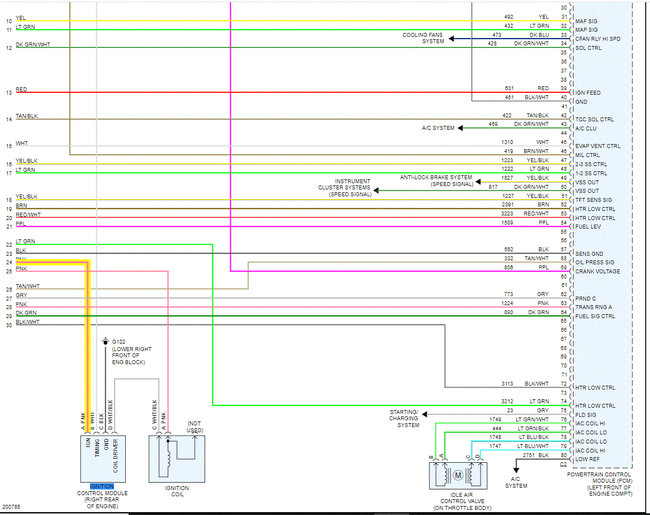Click the SOL CTRL label at pin 34
Viewport: 650px width, 515px height.
[588, 48]
